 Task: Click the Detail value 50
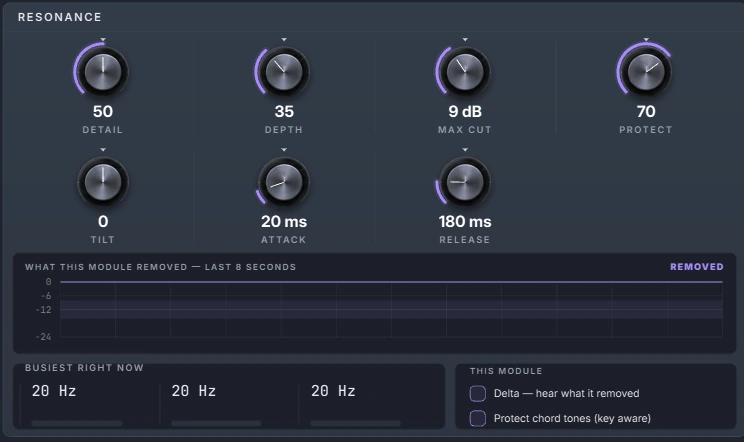coord(103,111)
